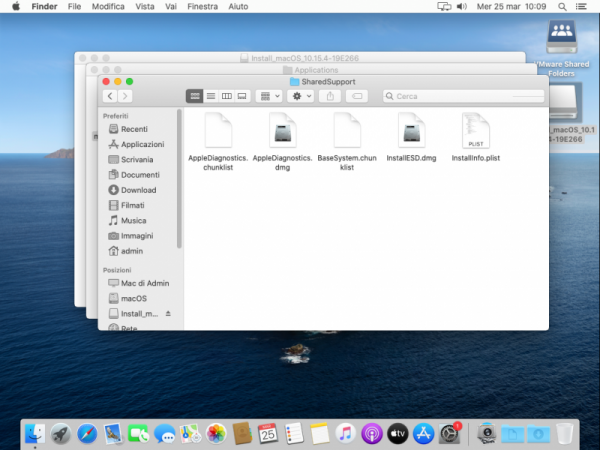Open App Store from the Dock
The image size is (600, 450).
423,434
